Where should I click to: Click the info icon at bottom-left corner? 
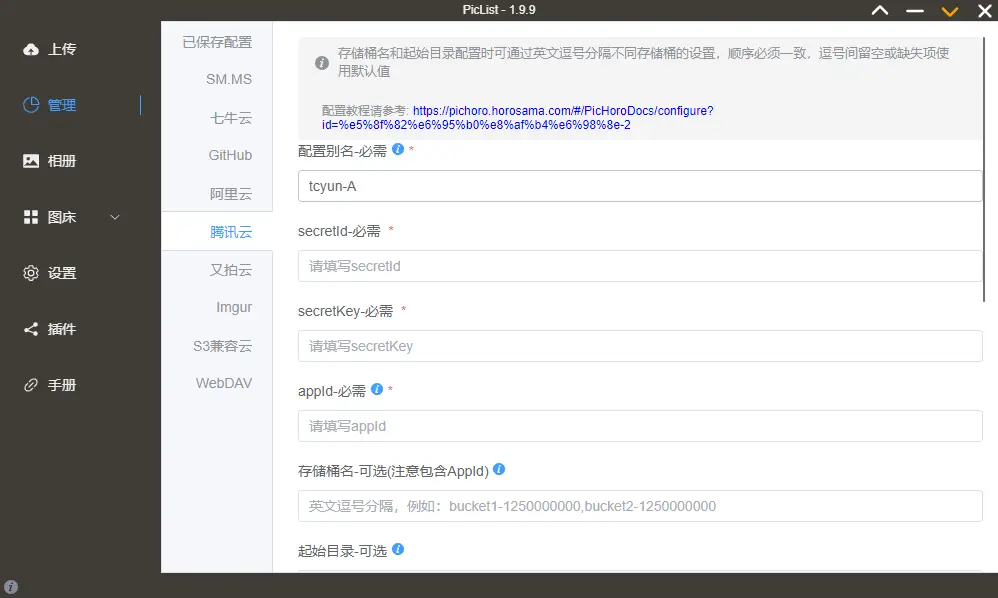[11, 586]
